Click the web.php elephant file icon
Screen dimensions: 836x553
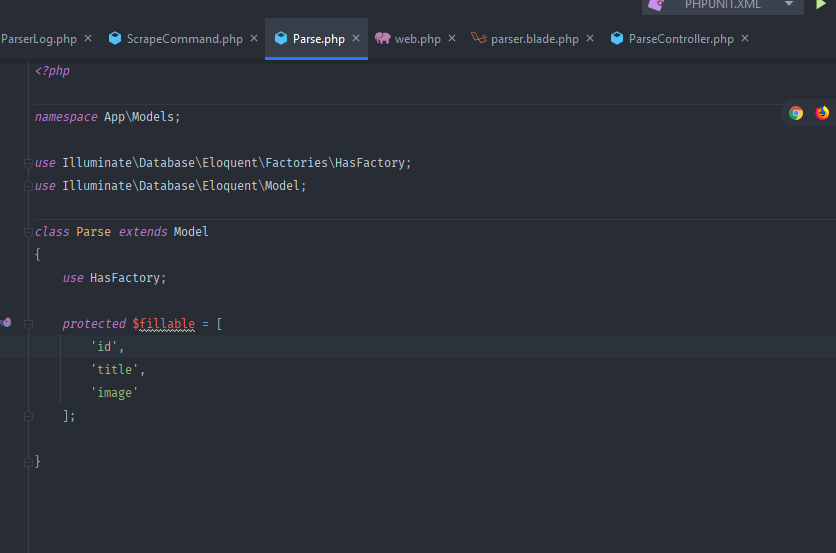[x=382, y=38]
